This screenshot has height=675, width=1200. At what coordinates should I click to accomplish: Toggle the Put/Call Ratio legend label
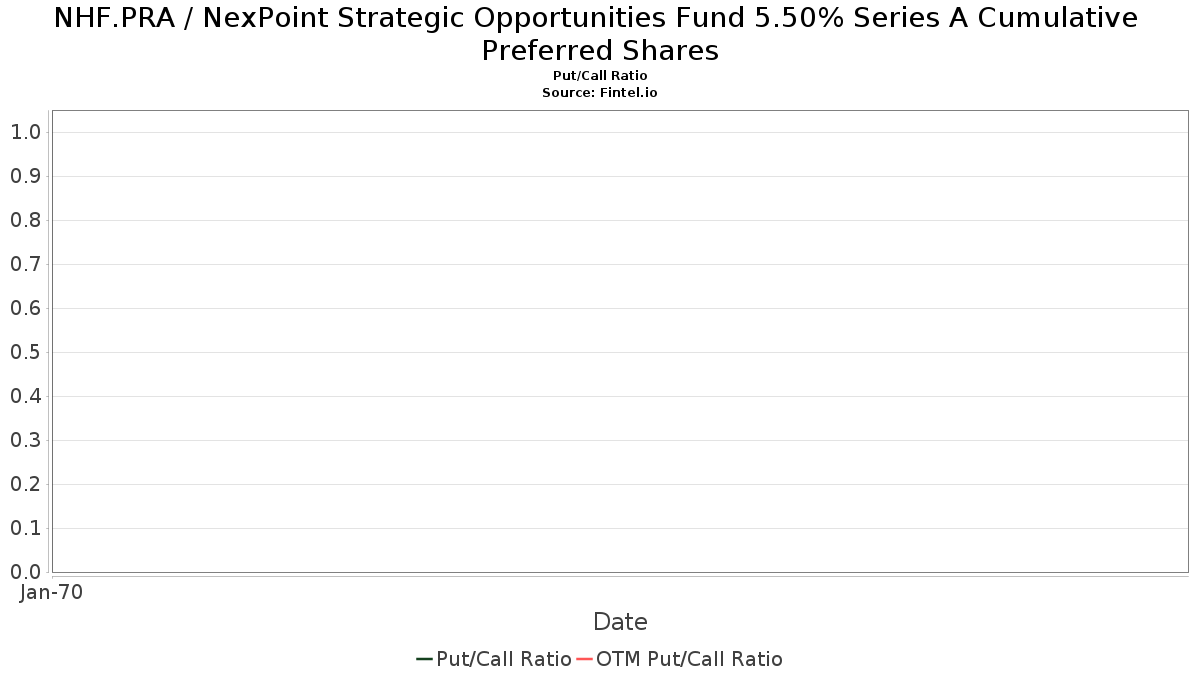point(504,659)
